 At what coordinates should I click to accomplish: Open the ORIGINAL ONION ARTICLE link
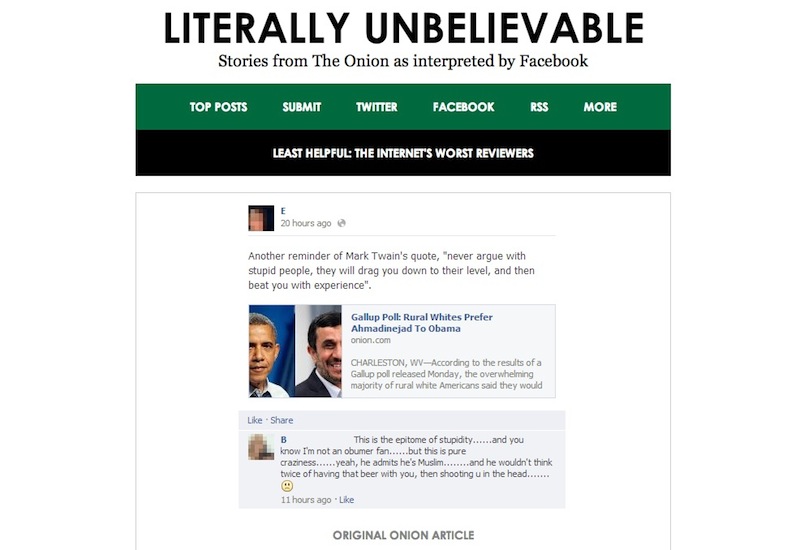(x=403, y=535)
